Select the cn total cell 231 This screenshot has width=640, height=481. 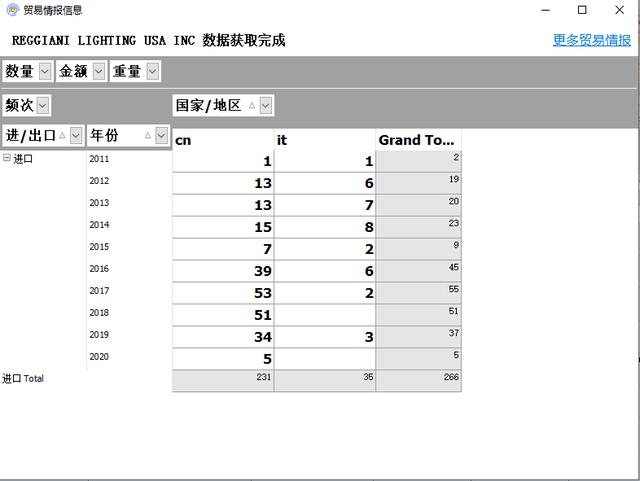(x=223, y=381)
